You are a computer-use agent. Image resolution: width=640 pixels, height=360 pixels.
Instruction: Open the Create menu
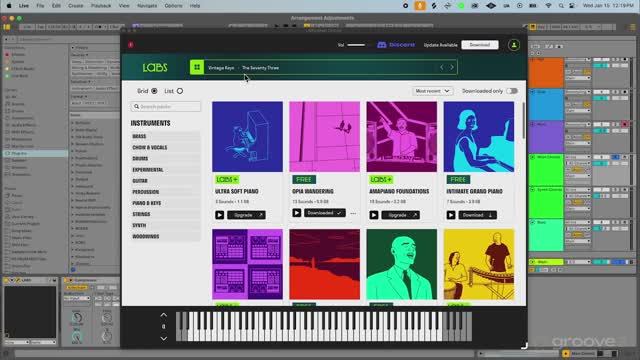coord(76,6)
